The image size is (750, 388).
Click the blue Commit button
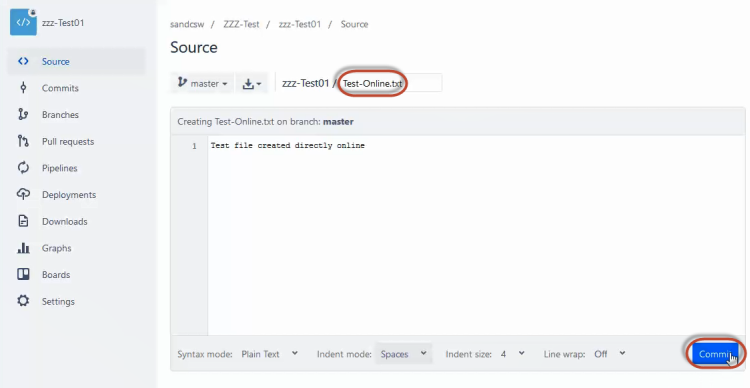click(x=716, y=354)
